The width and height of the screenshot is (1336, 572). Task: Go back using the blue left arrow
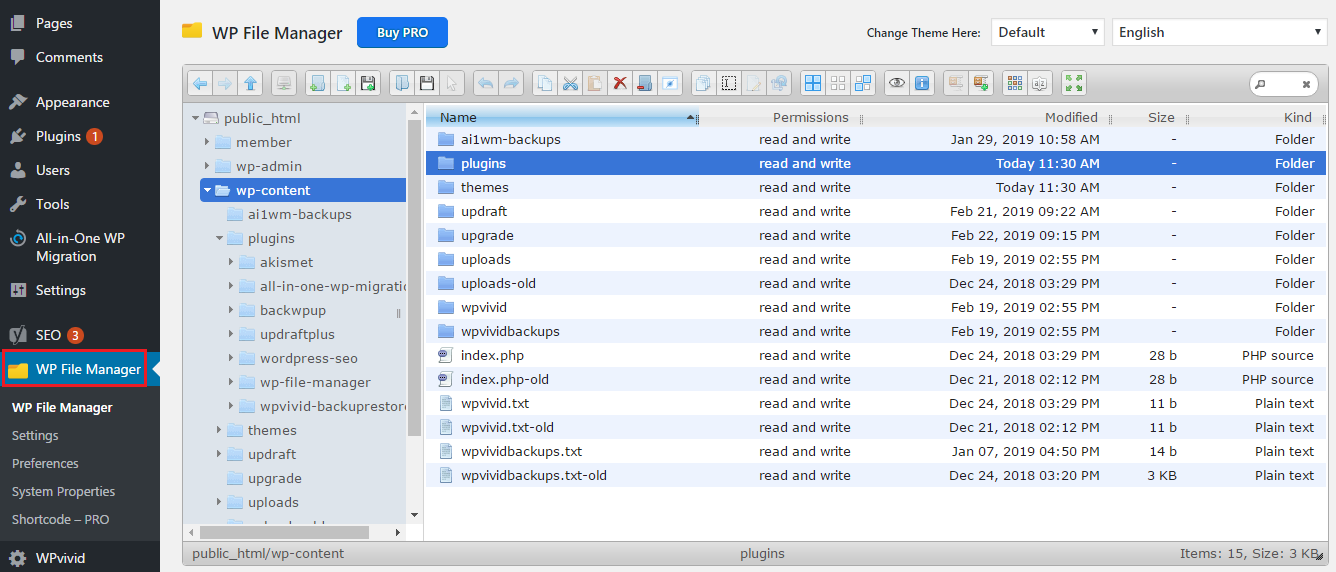pos(200,83)
